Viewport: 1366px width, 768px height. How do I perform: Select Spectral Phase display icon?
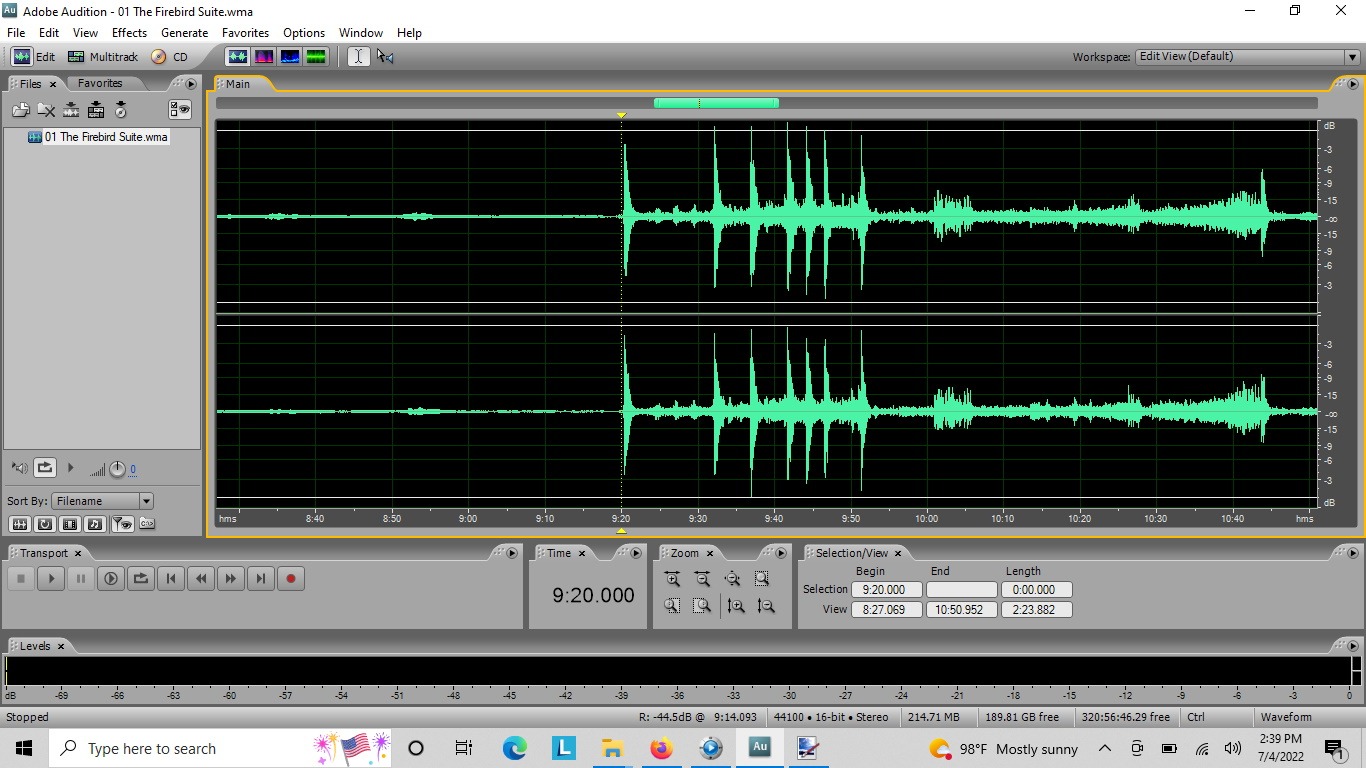[x=316, y=57]
